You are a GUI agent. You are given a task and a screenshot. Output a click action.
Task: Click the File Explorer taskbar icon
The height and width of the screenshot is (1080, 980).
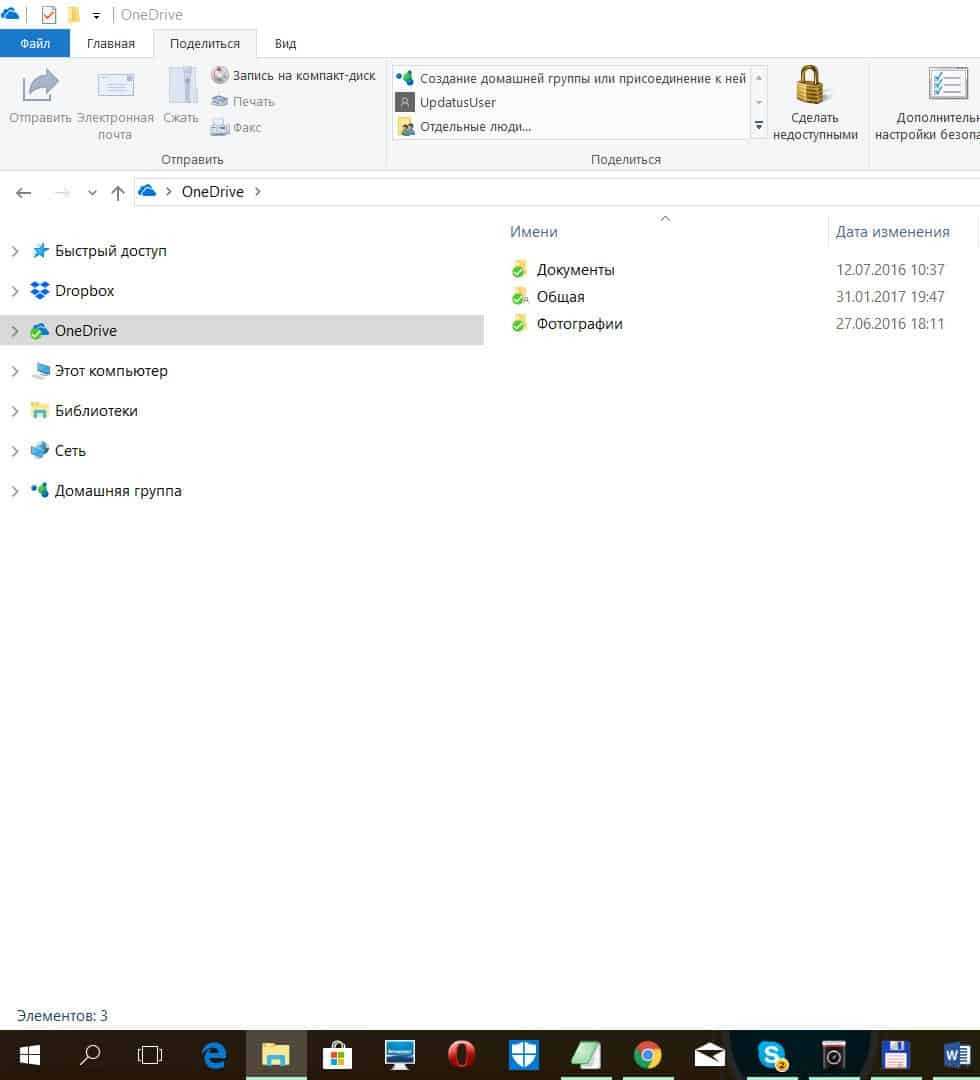pos(275,1055)
